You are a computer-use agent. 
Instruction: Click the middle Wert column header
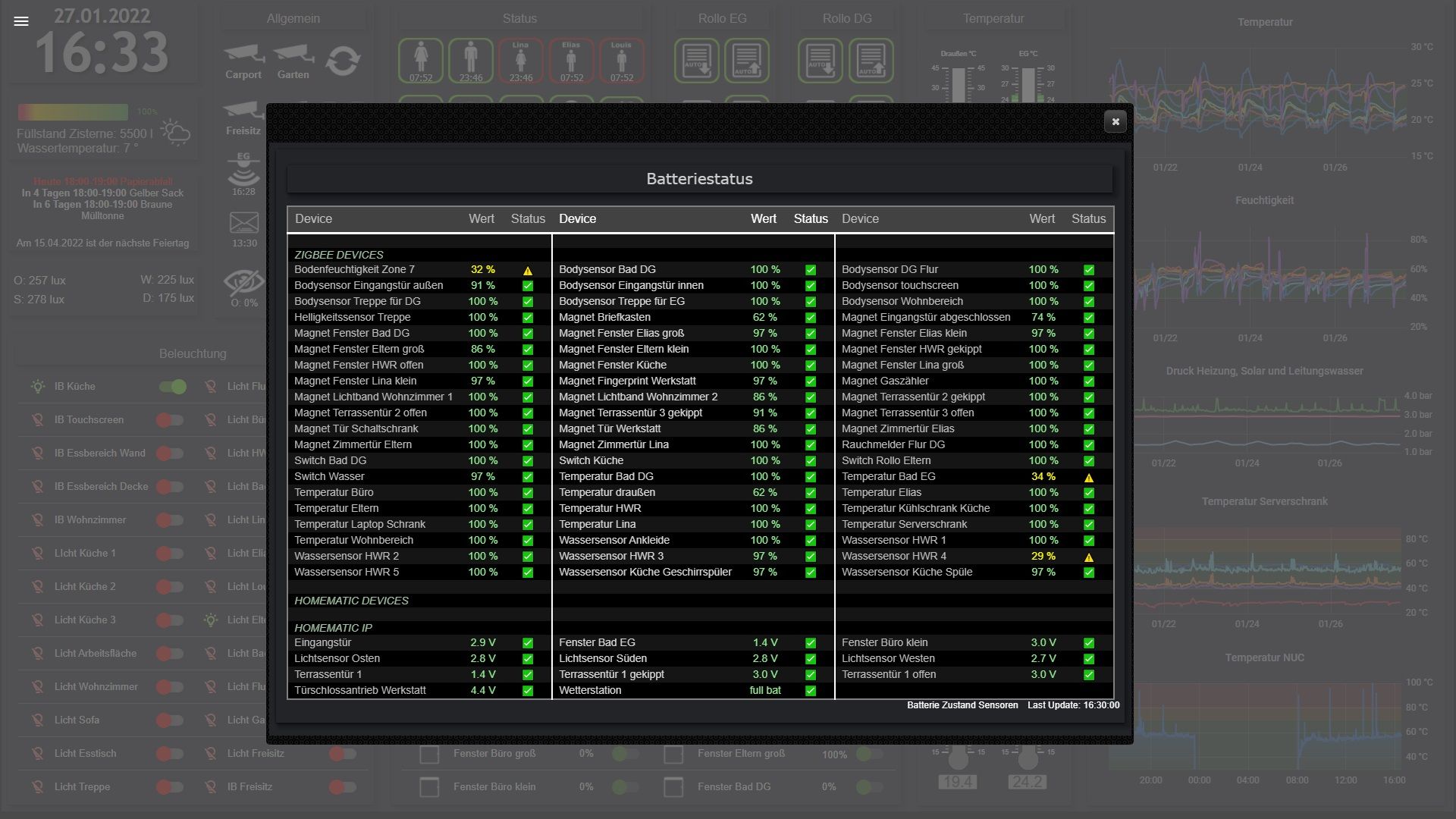[764, 219]
